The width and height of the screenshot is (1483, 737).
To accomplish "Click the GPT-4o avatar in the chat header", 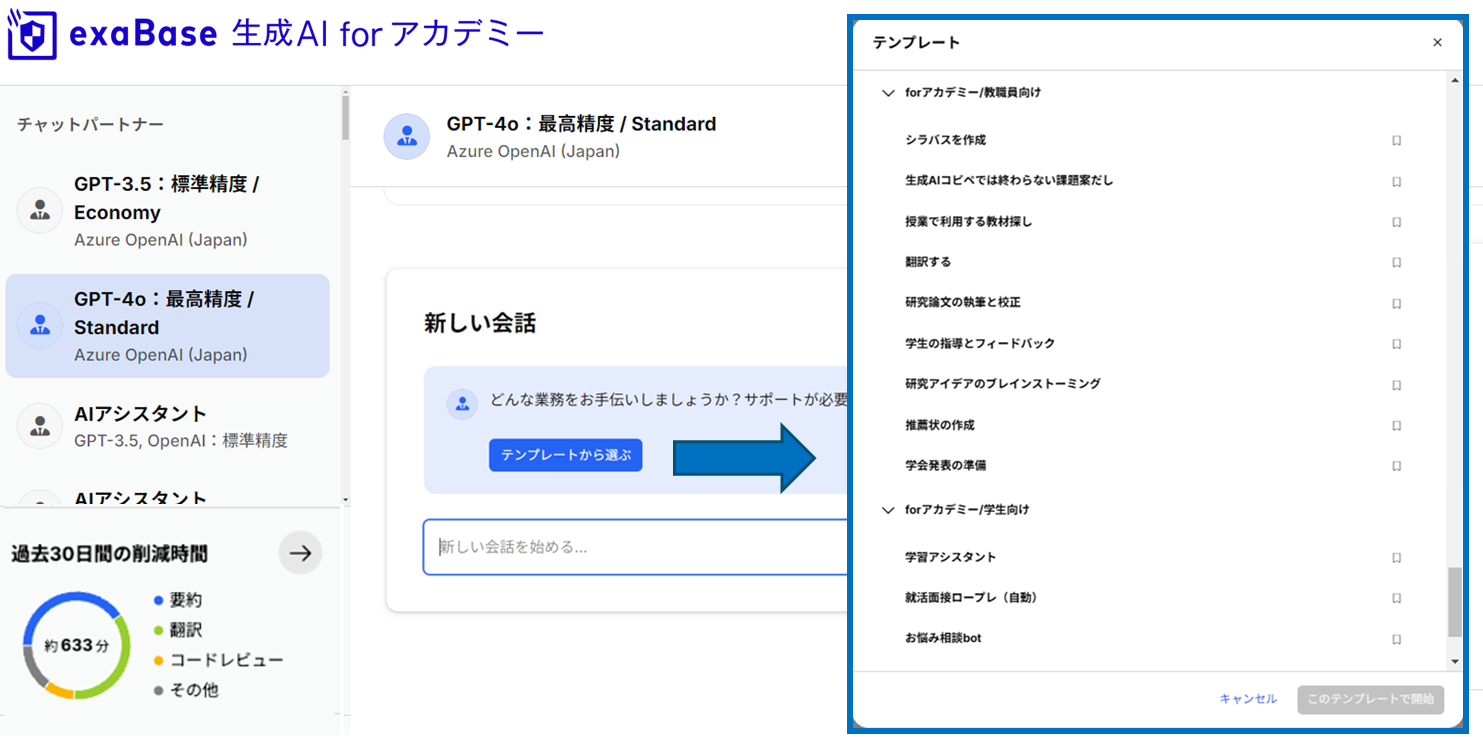I will [406, 135].
